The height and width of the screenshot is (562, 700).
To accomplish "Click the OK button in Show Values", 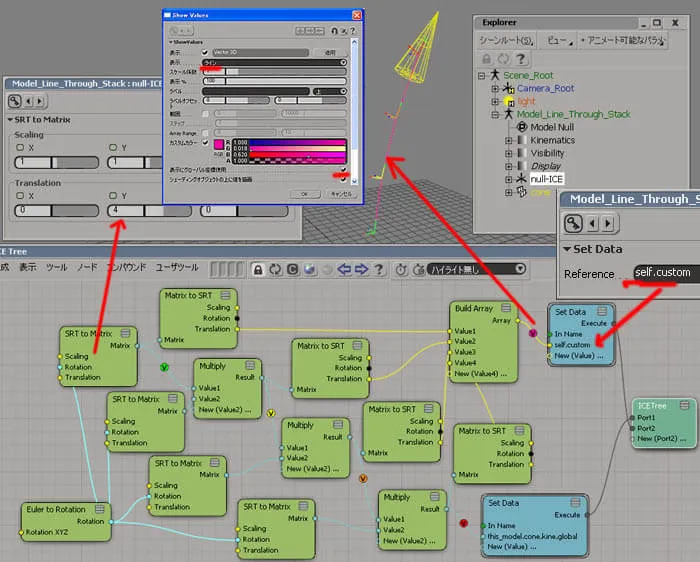I will tap(304, 194).
